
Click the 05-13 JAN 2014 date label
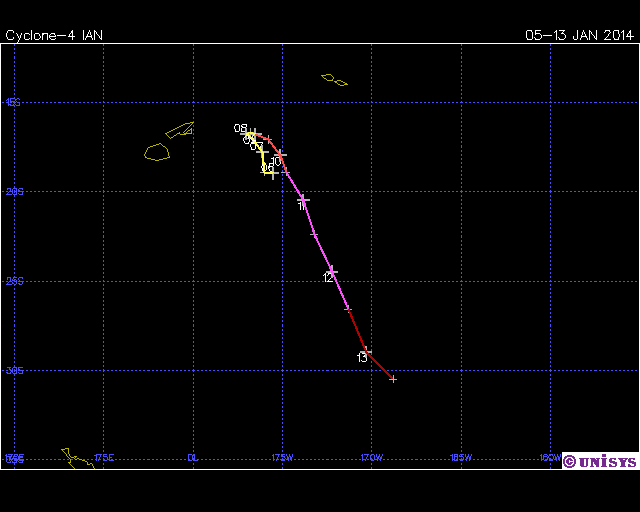tap(579, 35)
